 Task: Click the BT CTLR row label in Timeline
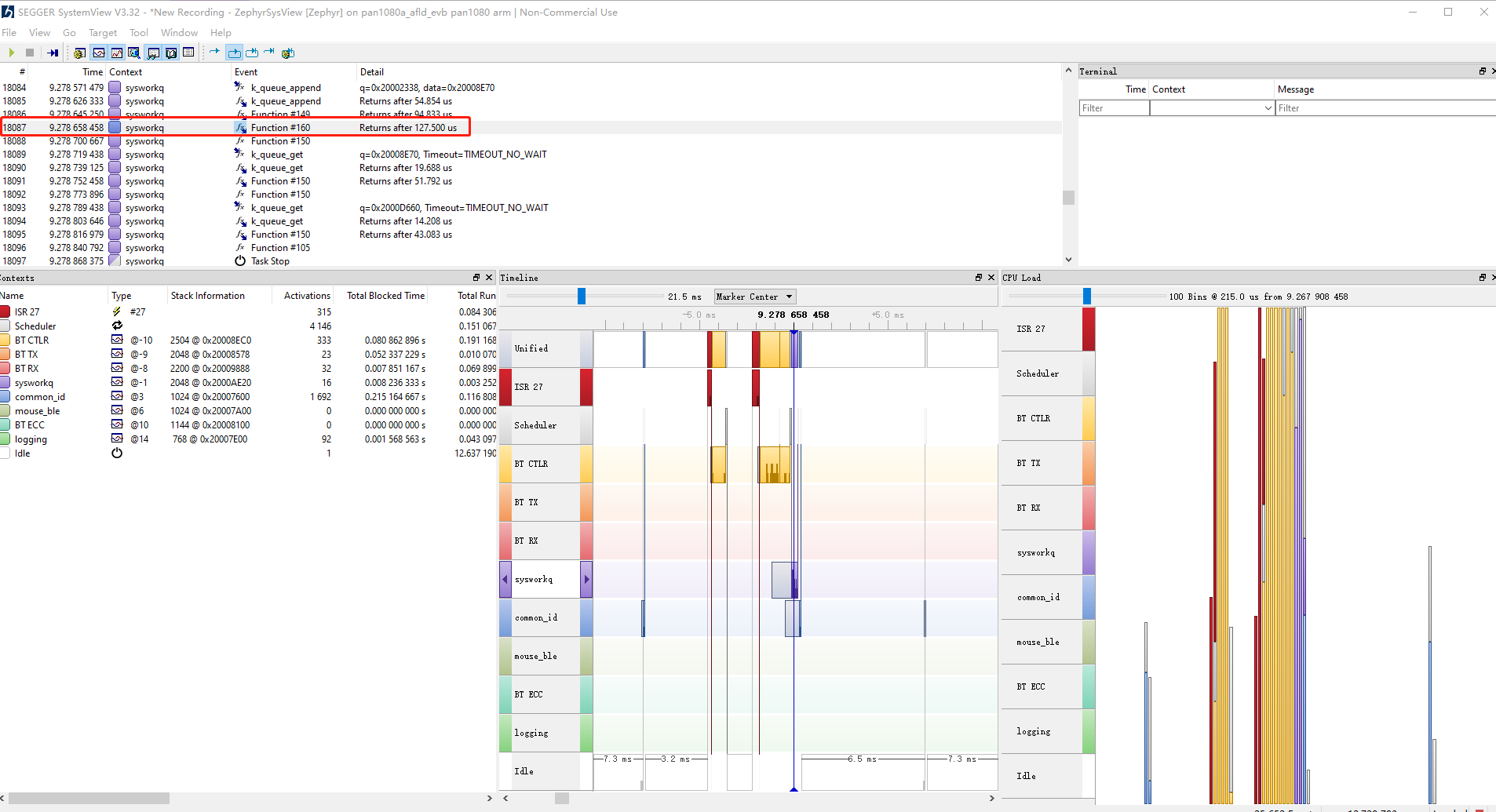[531, 464]
